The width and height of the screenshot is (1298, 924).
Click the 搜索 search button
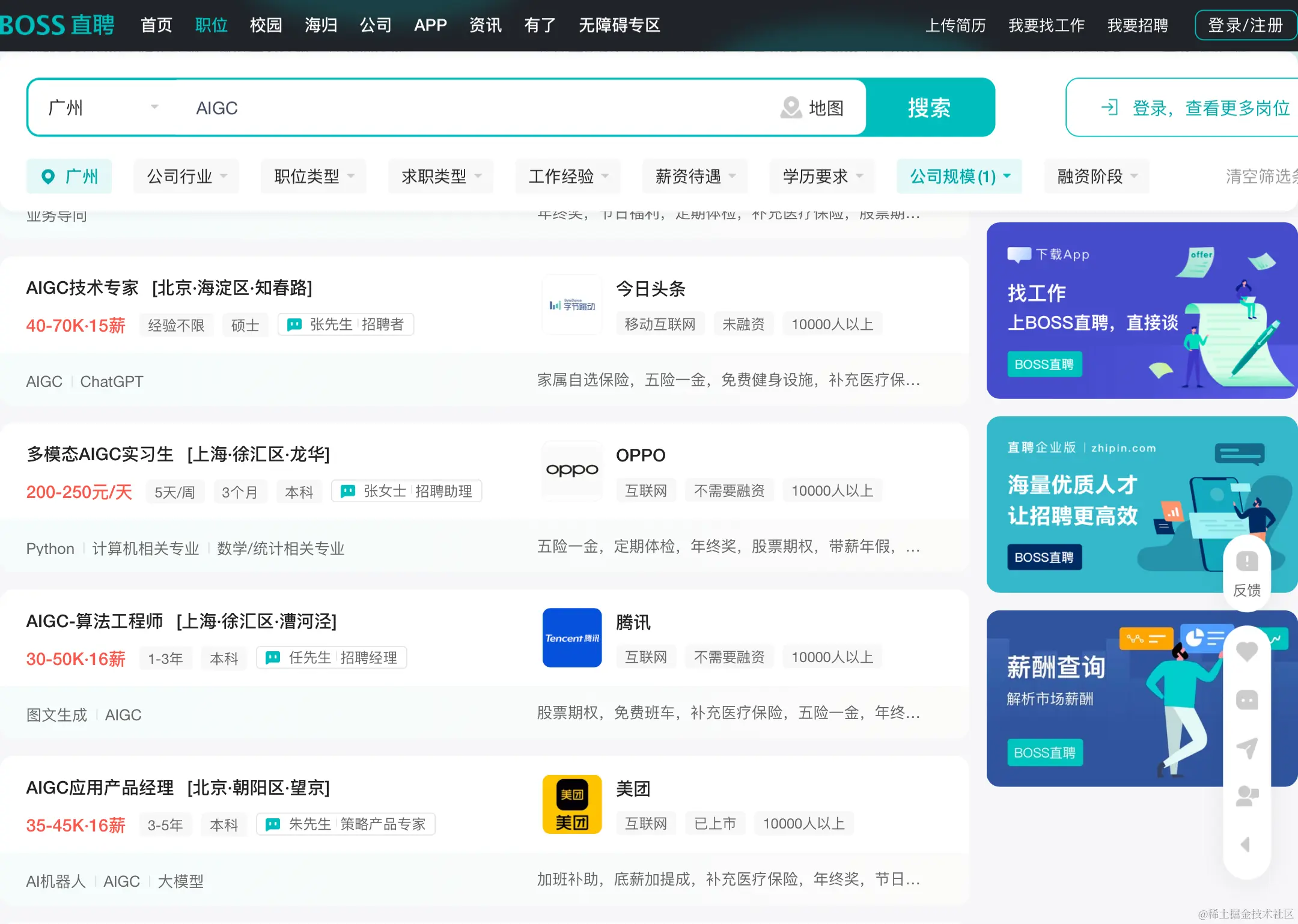[930, 108]
